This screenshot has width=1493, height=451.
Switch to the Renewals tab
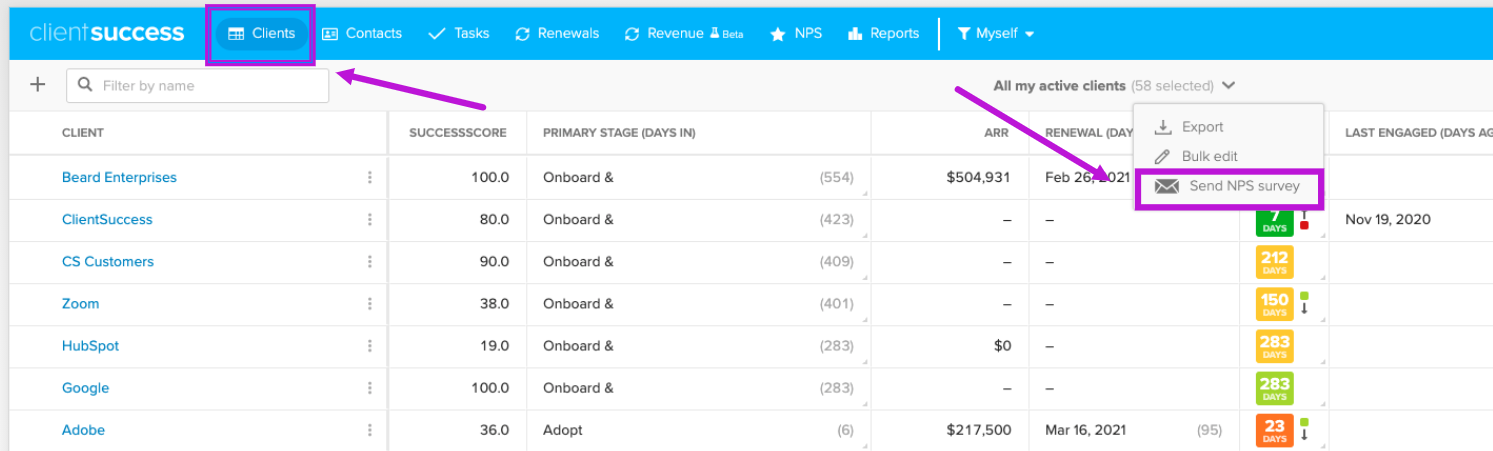tap(557, 33)
